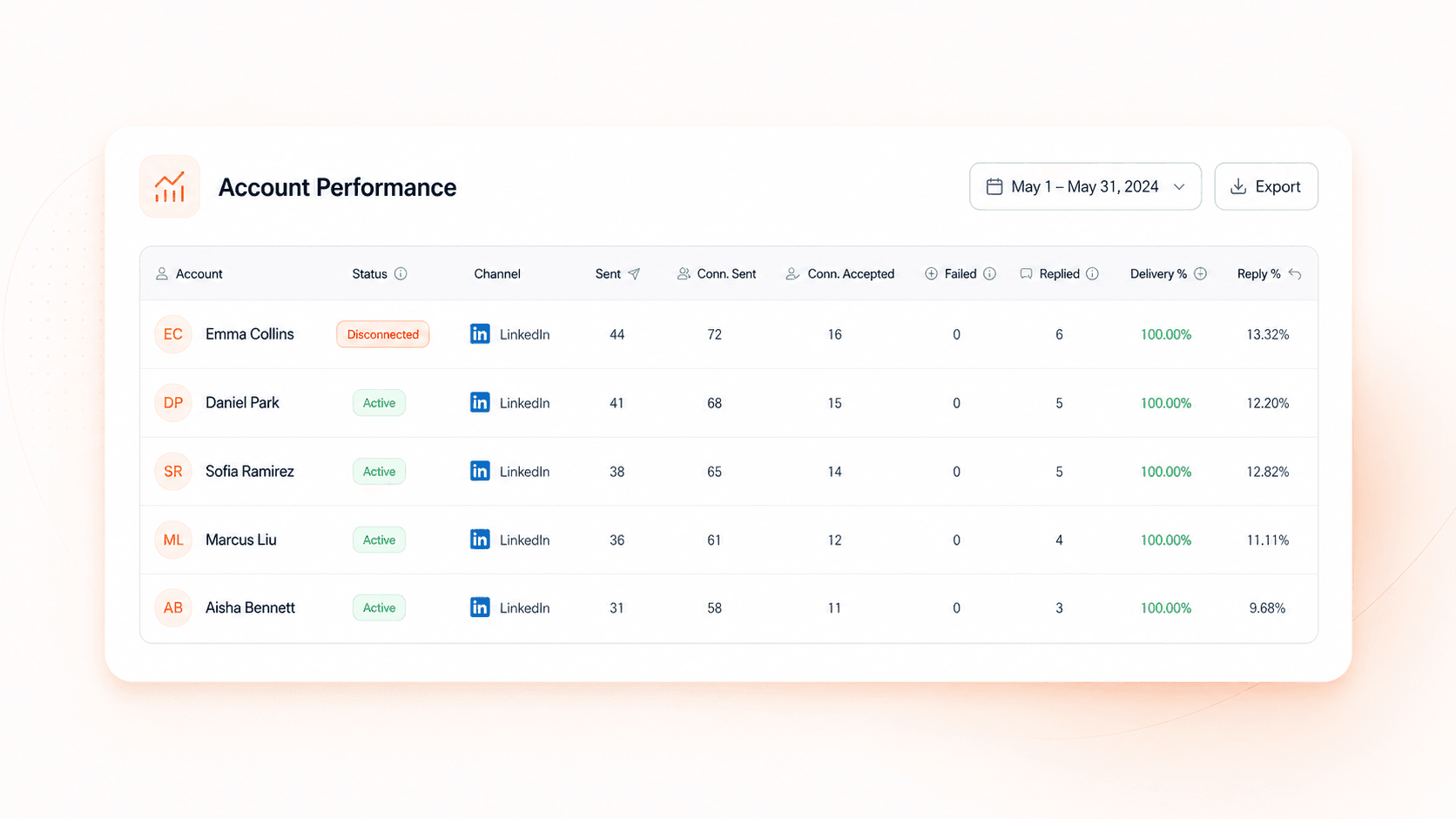
Task: Click Aisha Bennett's AB avatar
Action: [173, 608]
